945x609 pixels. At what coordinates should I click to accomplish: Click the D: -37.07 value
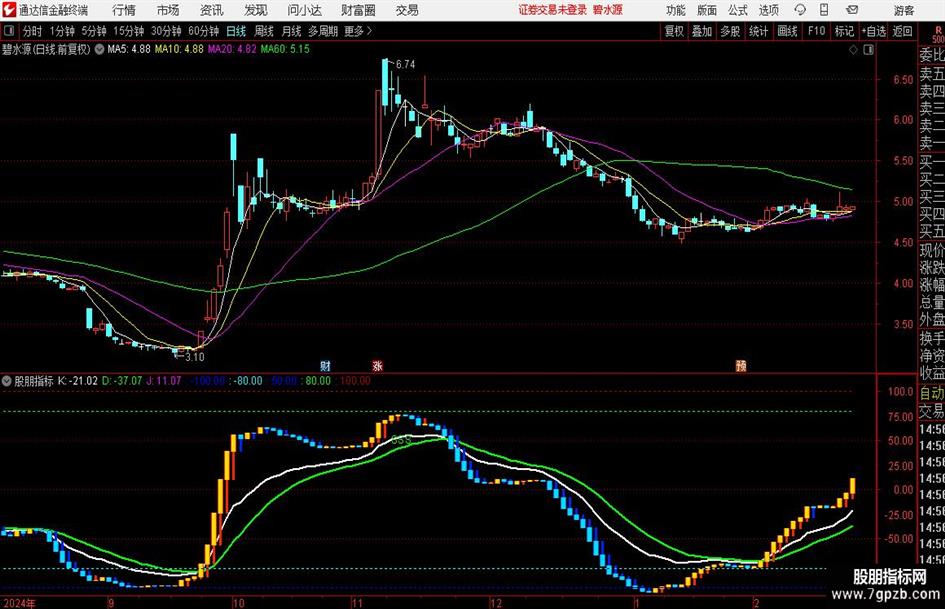point(122,381)
